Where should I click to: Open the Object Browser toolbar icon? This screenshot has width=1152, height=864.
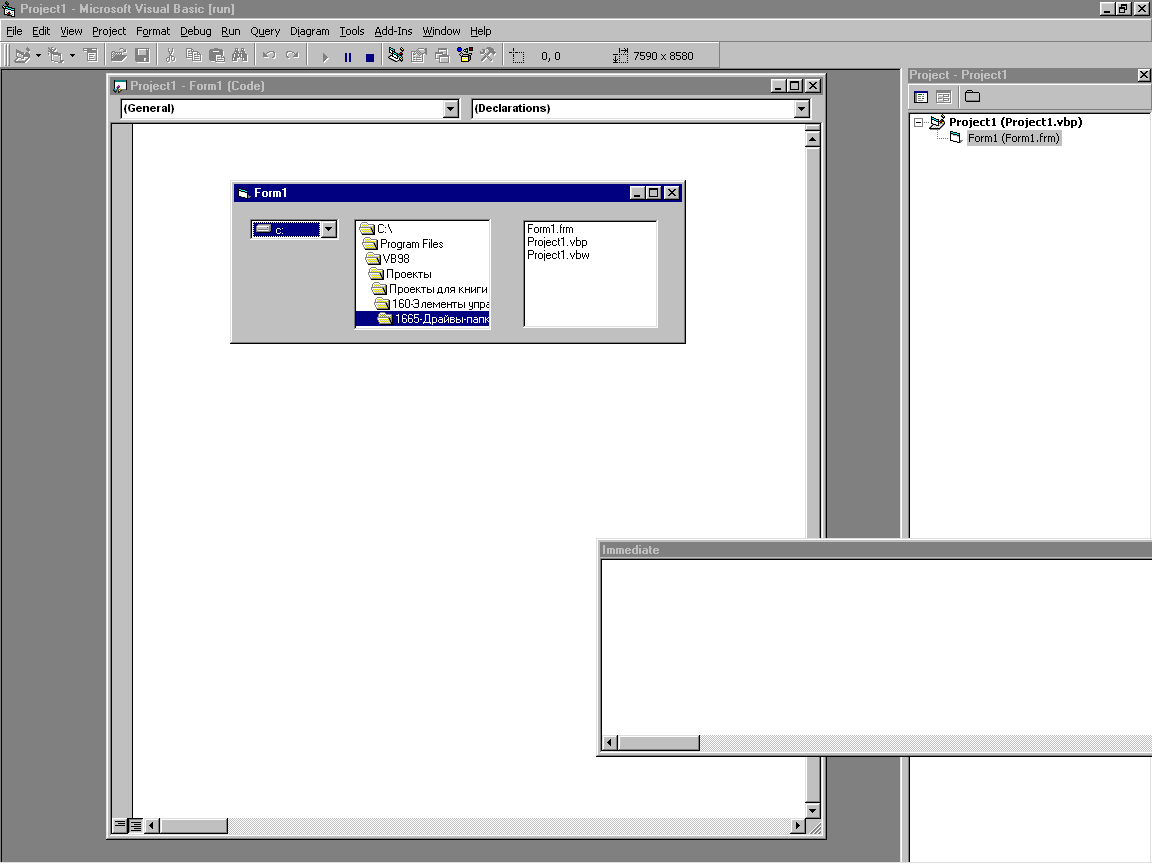click(x=464, y=55)
